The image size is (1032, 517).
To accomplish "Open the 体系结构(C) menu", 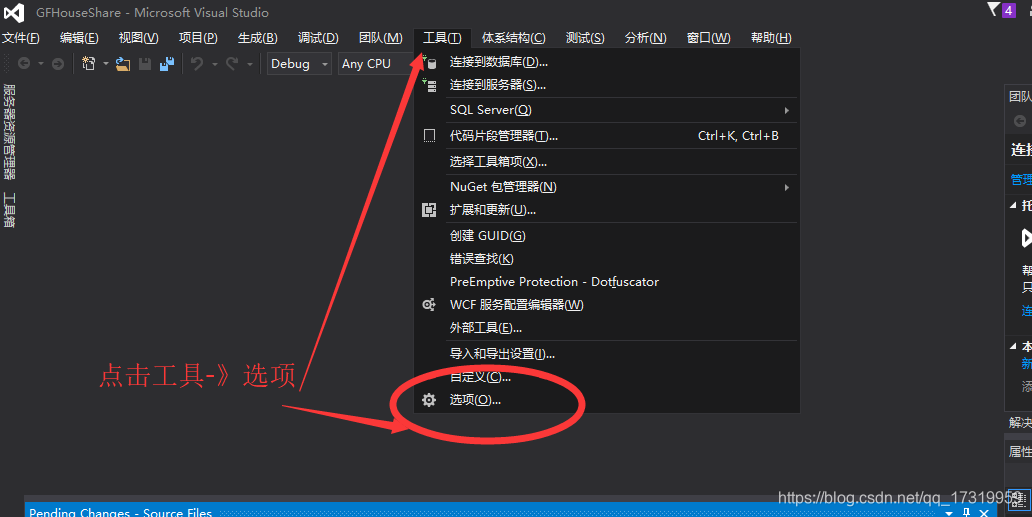I will pos(513,37).
